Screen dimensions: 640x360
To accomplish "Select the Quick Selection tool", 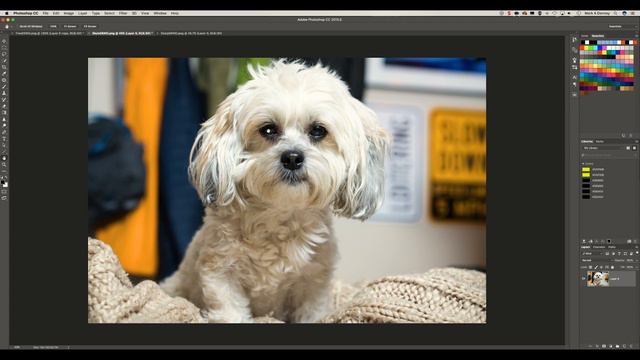I will click(x=4, y=60).
